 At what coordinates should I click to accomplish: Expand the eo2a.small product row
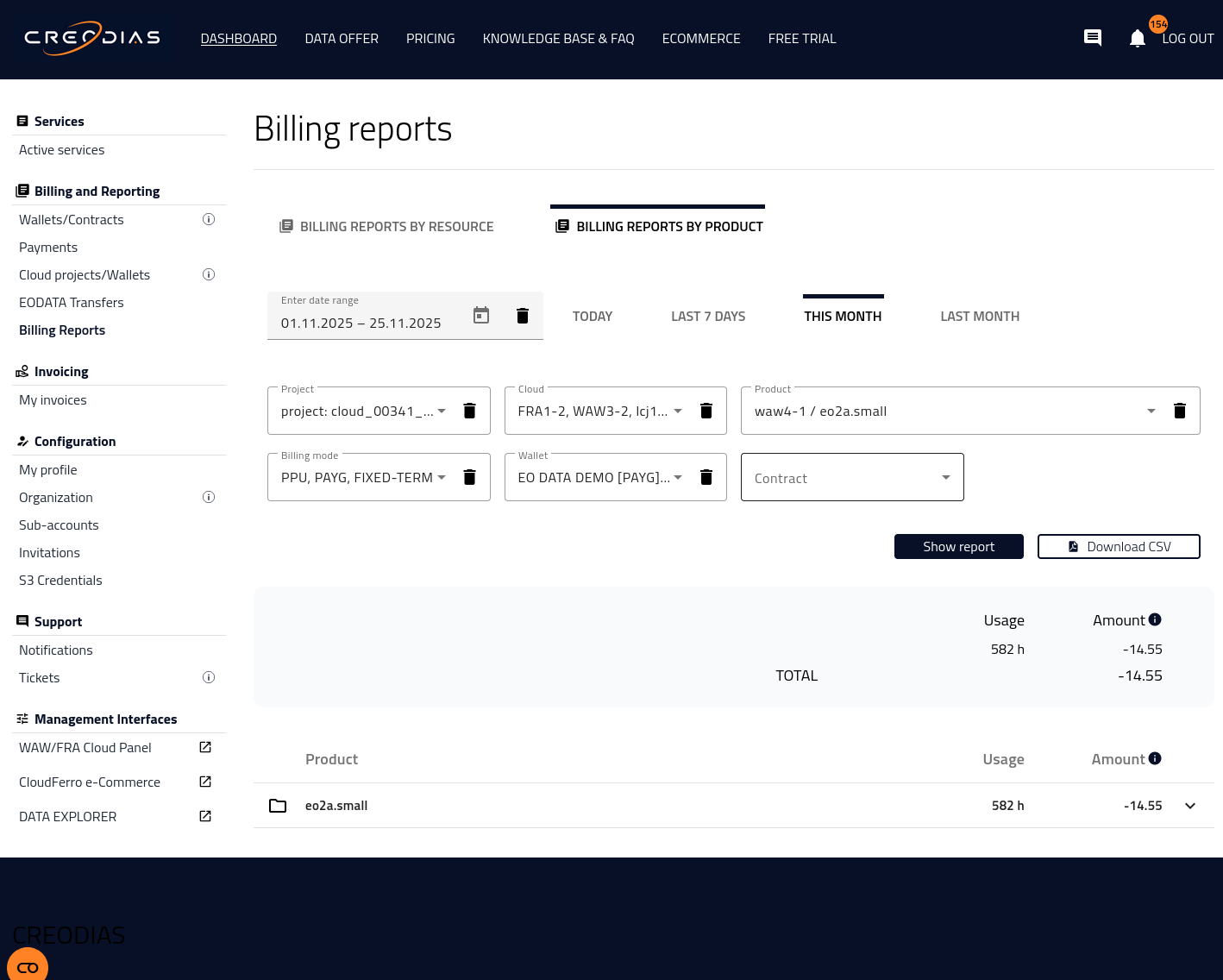pyautogui.click(x=1190, y=806)
